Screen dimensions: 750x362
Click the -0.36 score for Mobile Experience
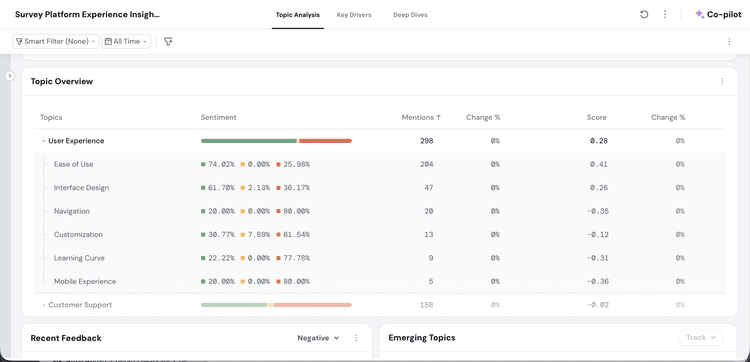point(597,281)
